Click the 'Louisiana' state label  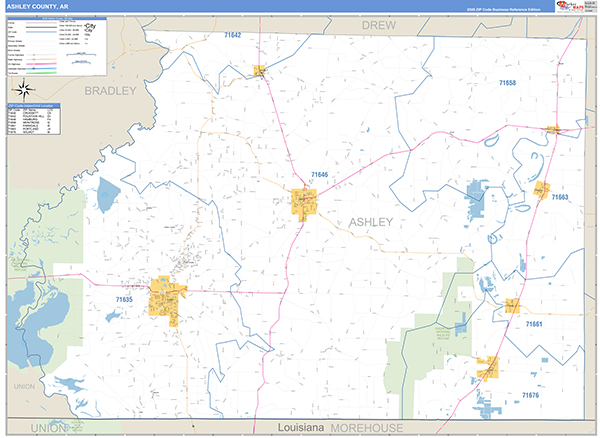pos(301,427)
